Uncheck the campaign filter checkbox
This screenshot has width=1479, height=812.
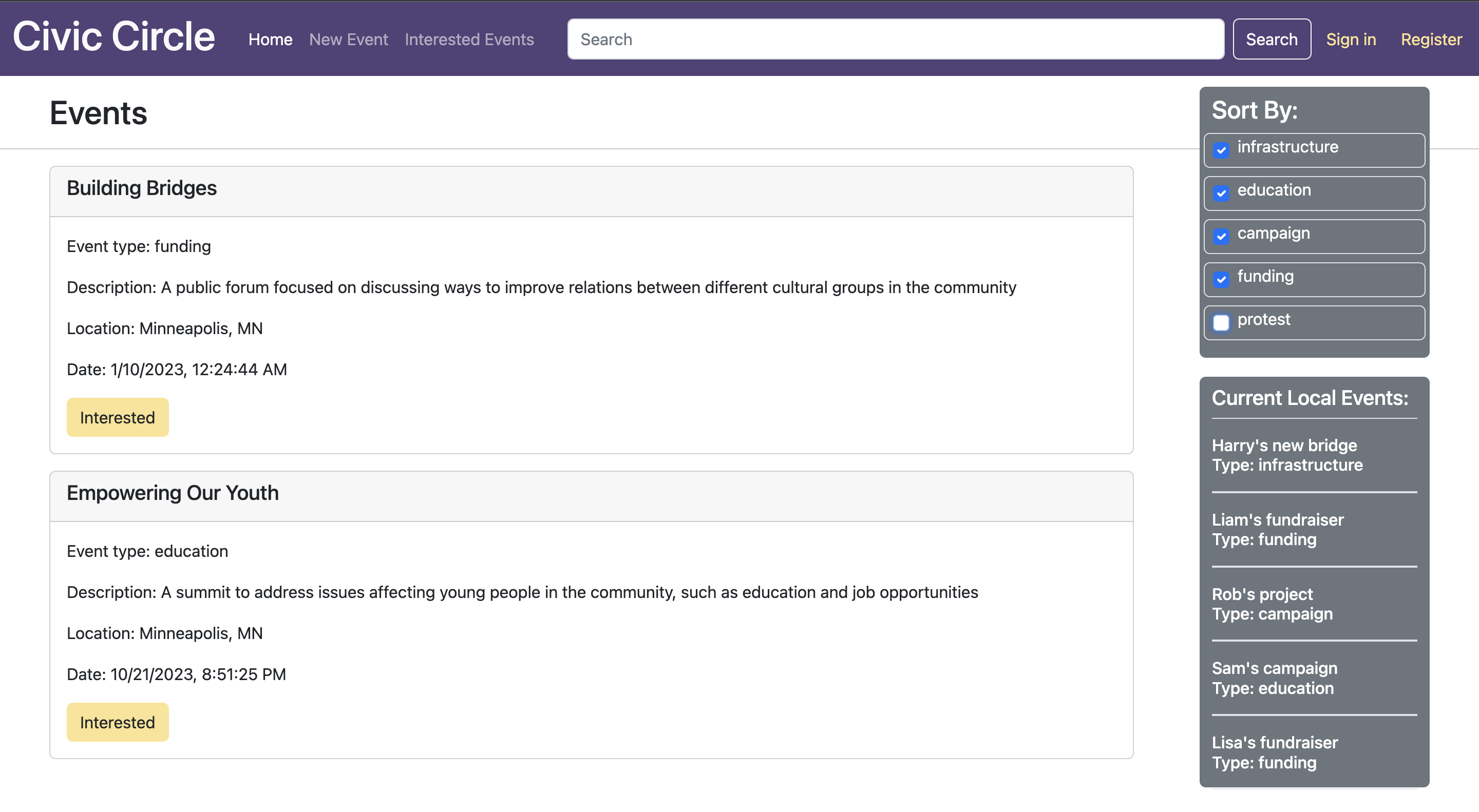click(1221, 236)
